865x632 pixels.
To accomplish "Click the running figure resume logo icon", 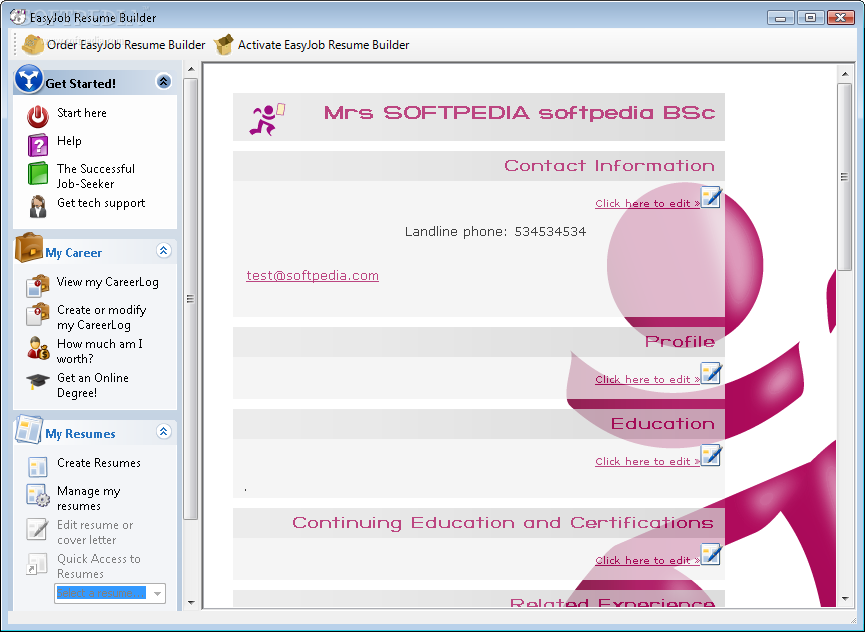I will point(267,119).
